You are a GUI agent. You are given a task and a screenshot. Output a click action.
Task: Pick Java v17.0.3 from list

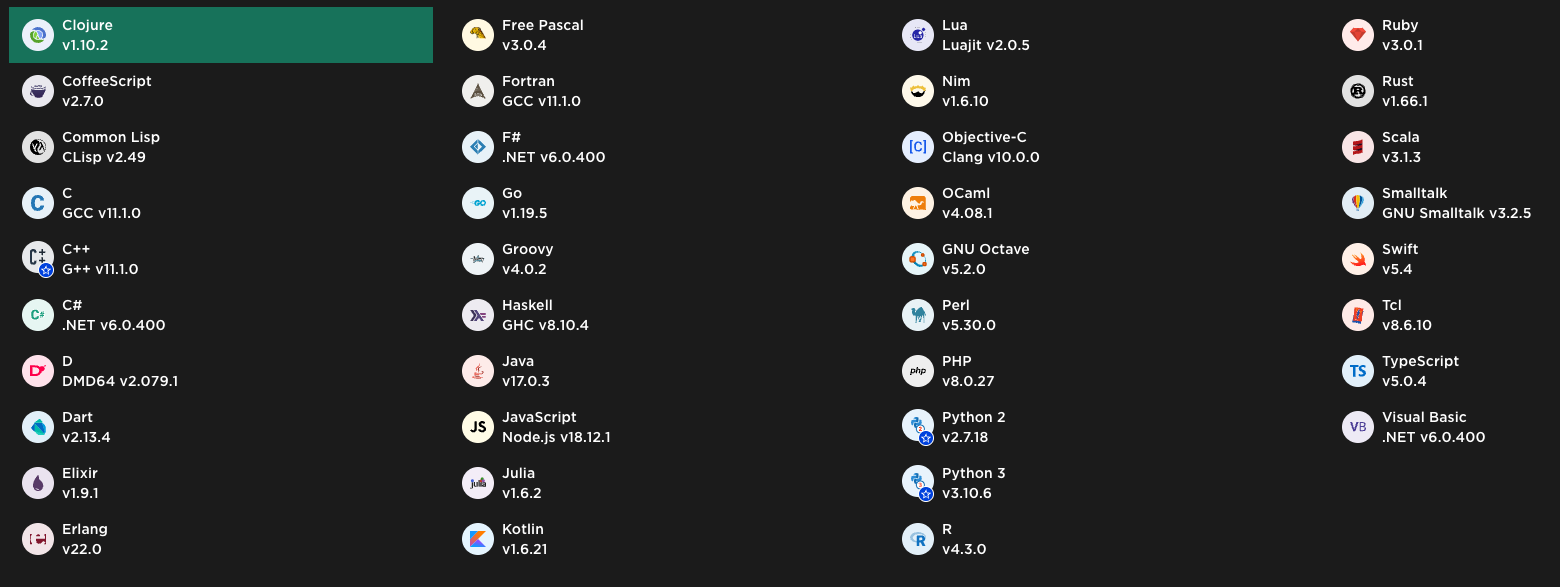tap(669, 371)
